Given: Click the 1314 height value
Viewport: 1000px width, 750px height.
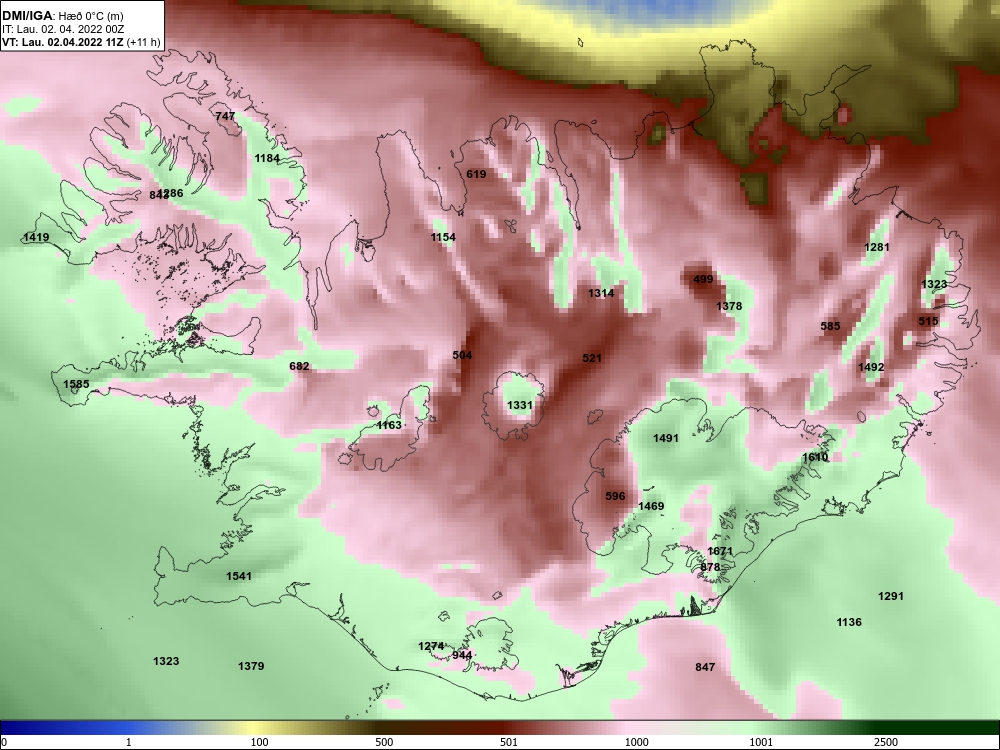Looking at the screenshot, I should point(601,293).
